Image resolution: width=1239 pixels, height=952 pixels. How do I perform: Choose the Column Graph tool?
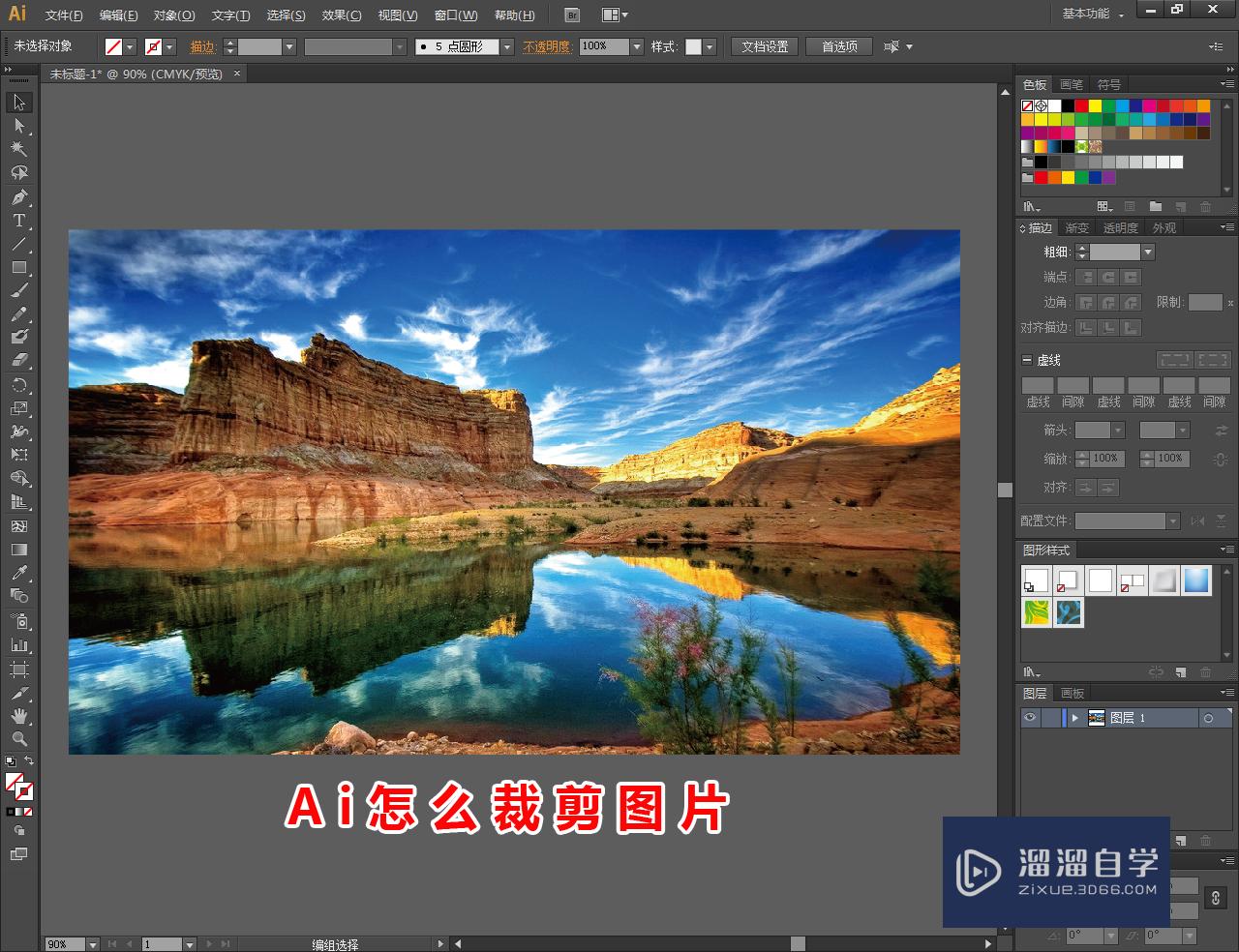coord(19,645)
